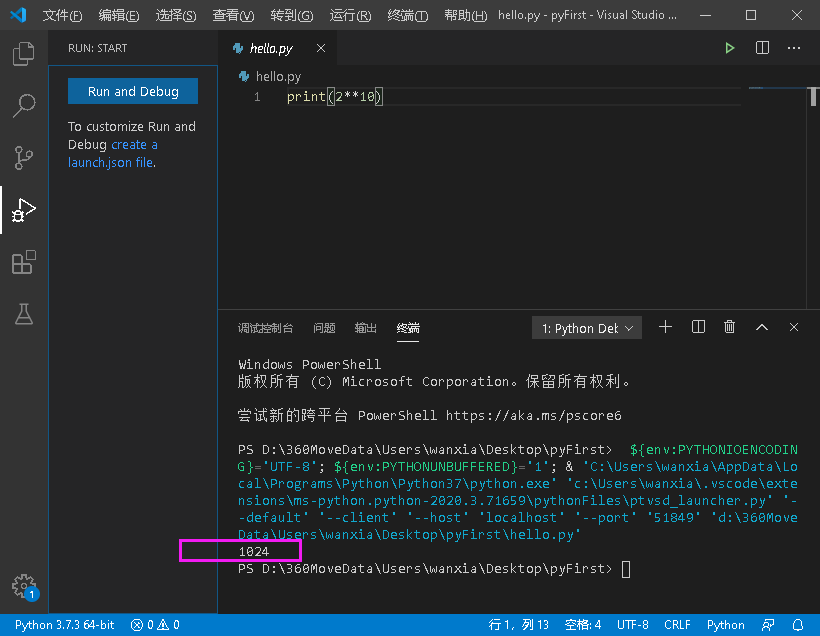Image resolution: width=820 pixels, height=636 pixels.
Task: Add a new terminal with the plus icon
Action: click(665, 326)
